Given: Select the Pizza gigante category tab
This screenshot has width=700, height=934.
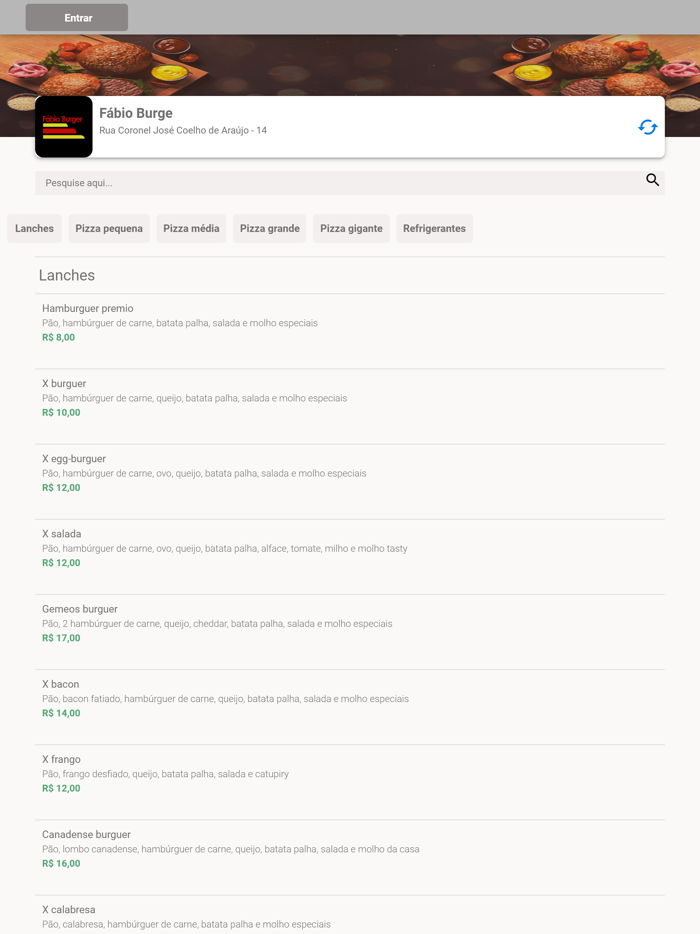Looking at the screenshot, I should 351,228.
